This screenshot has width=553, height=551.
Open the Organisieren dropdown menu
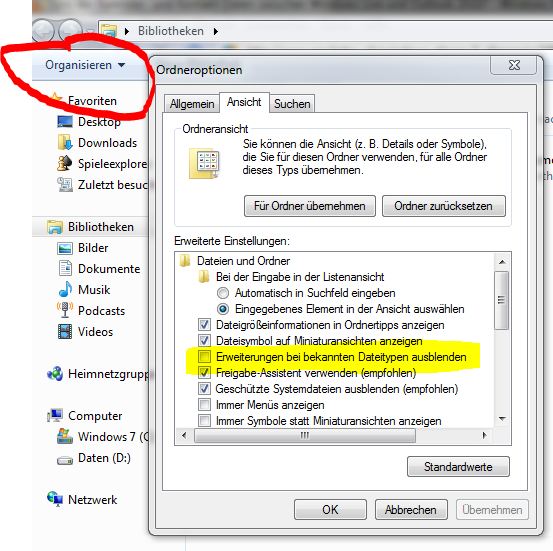click(x=85, y=65)
